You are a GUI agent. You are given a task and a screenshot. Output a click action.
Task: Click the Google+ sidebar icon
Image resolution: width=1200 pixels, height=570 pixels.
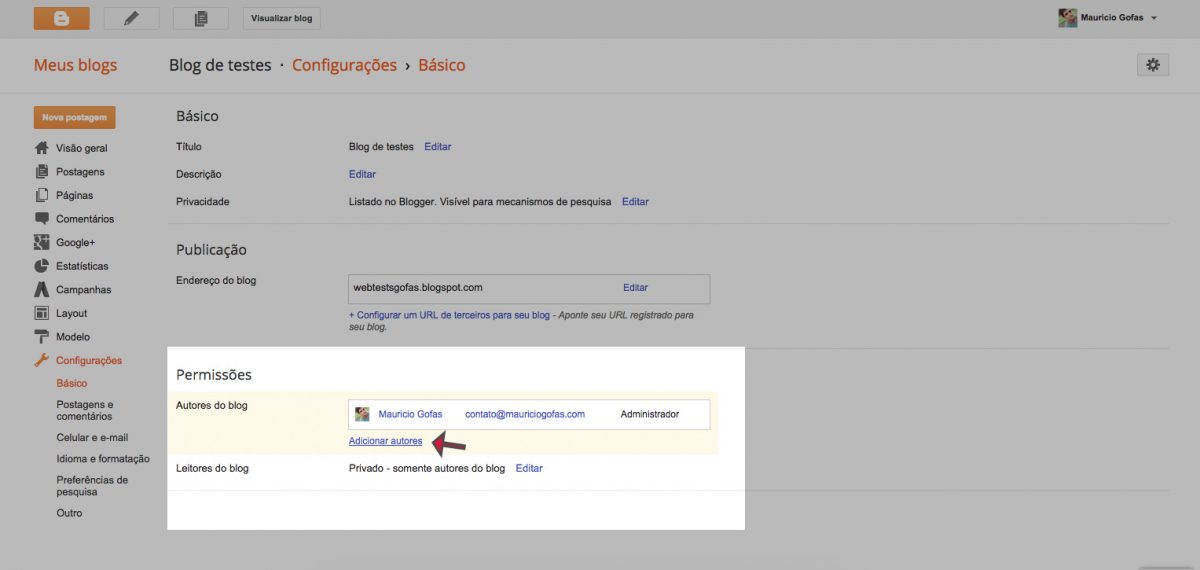tap(42, 242)
